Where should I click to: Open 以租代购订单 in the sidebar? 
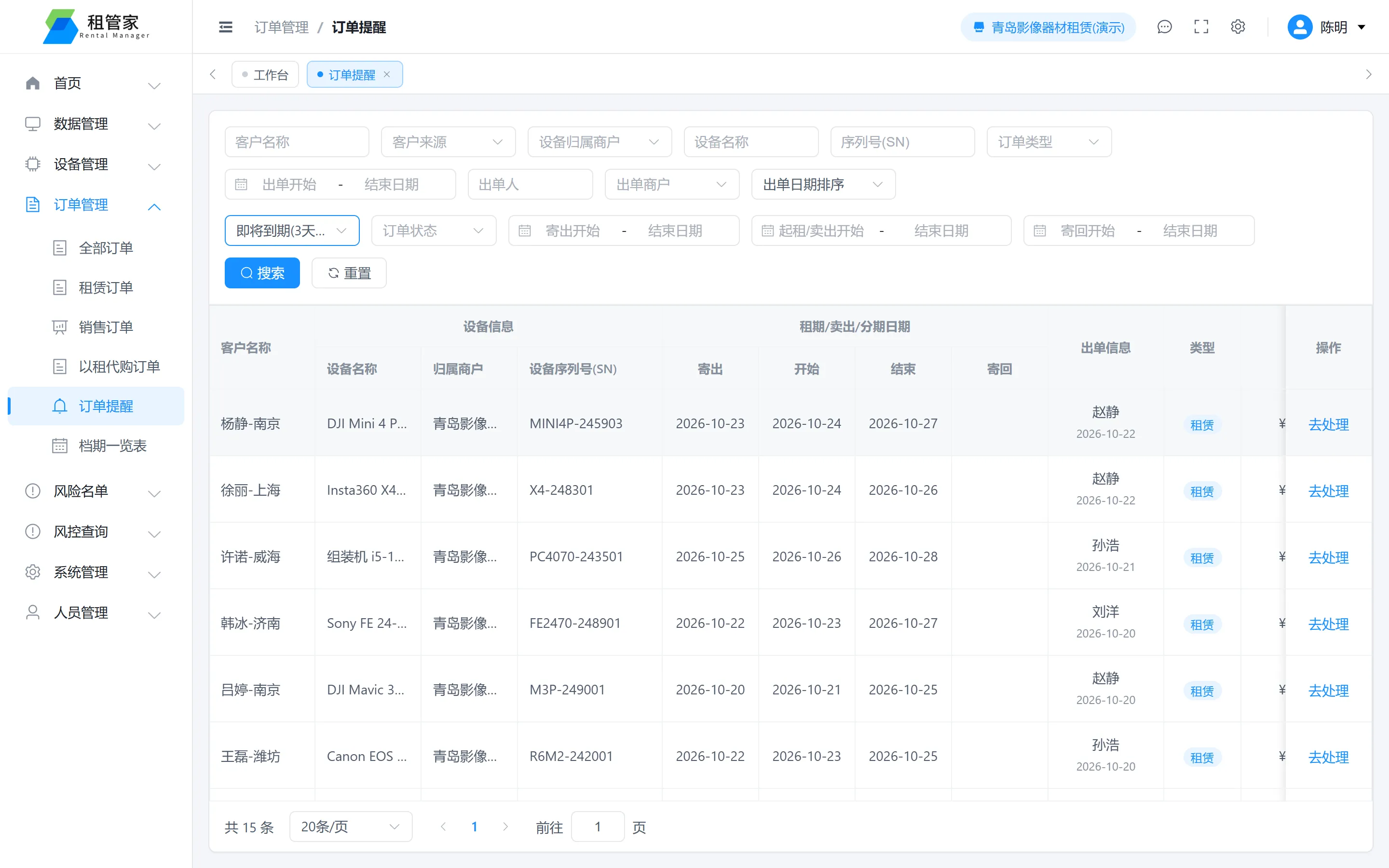[x=96, y=367]
